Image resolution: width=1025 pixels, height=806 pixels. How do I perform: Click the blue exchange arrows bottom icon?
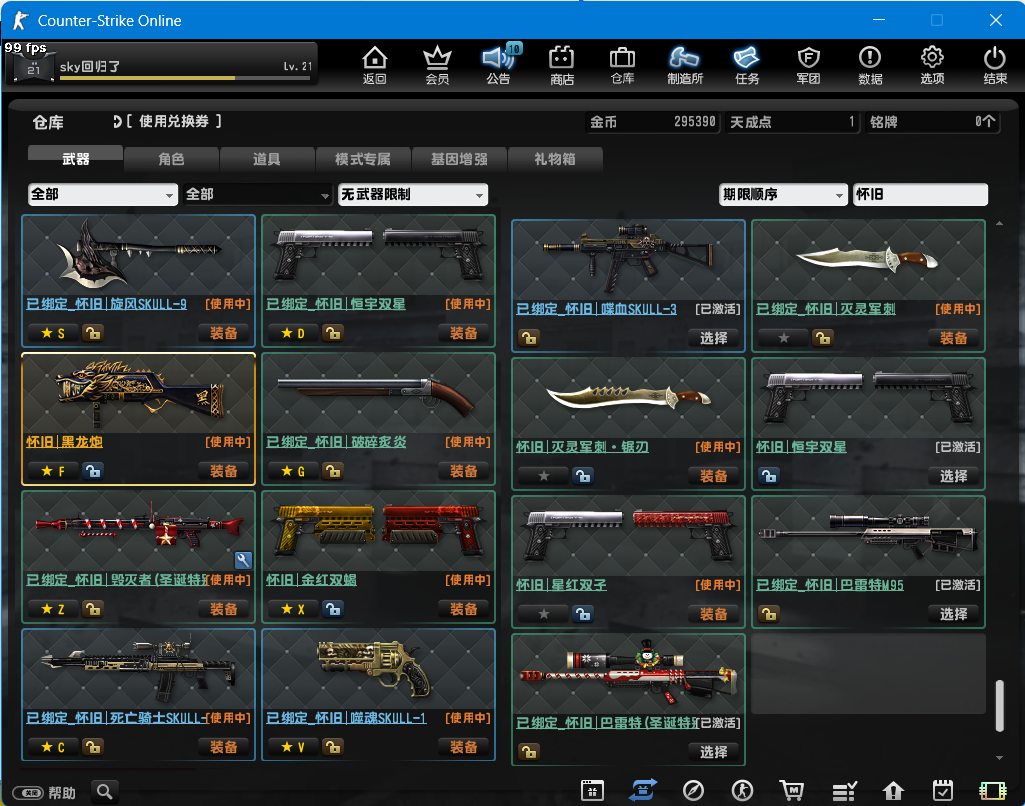(x=643, y=790)
